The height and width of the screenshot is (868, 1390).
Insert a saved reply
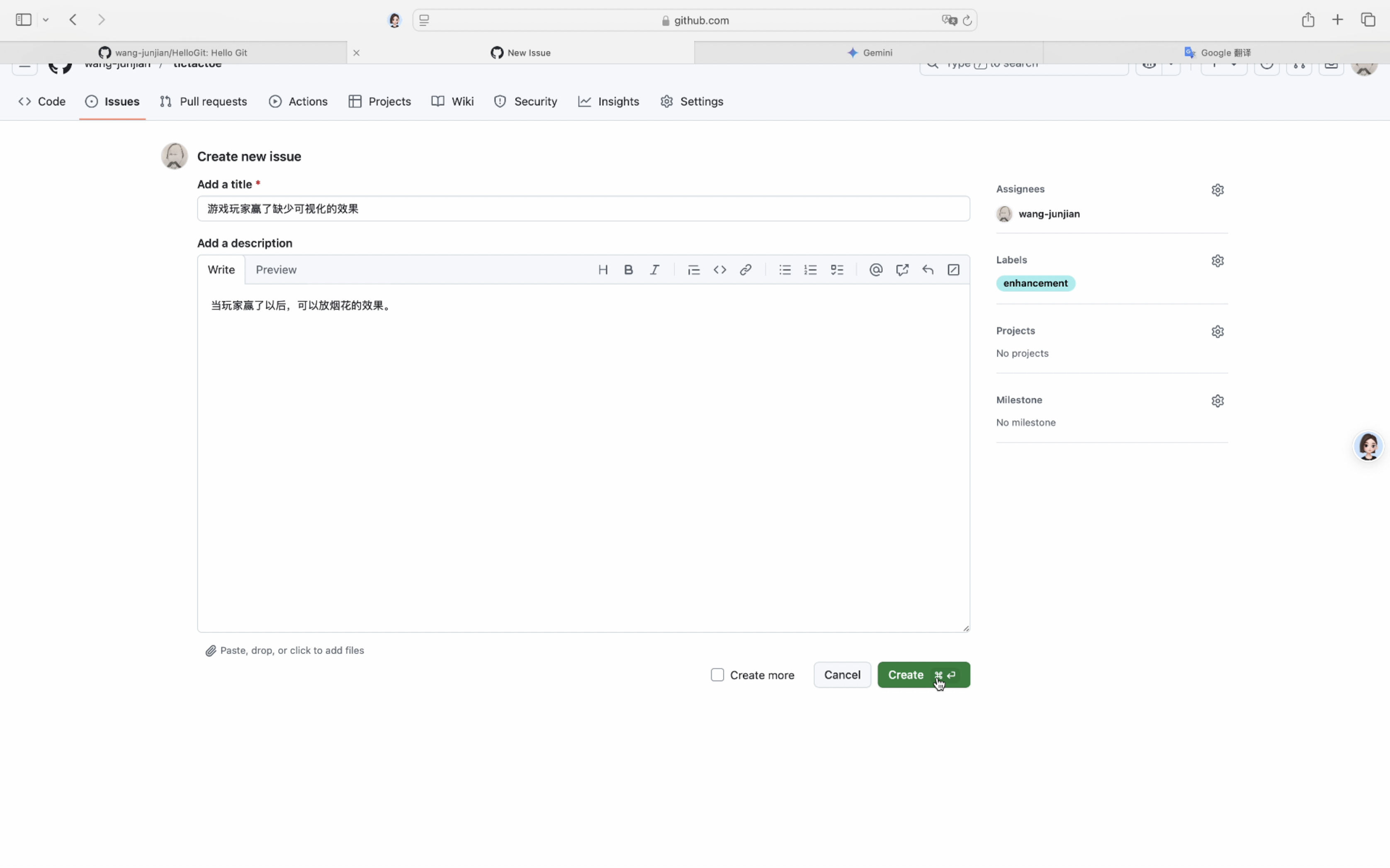928,270
